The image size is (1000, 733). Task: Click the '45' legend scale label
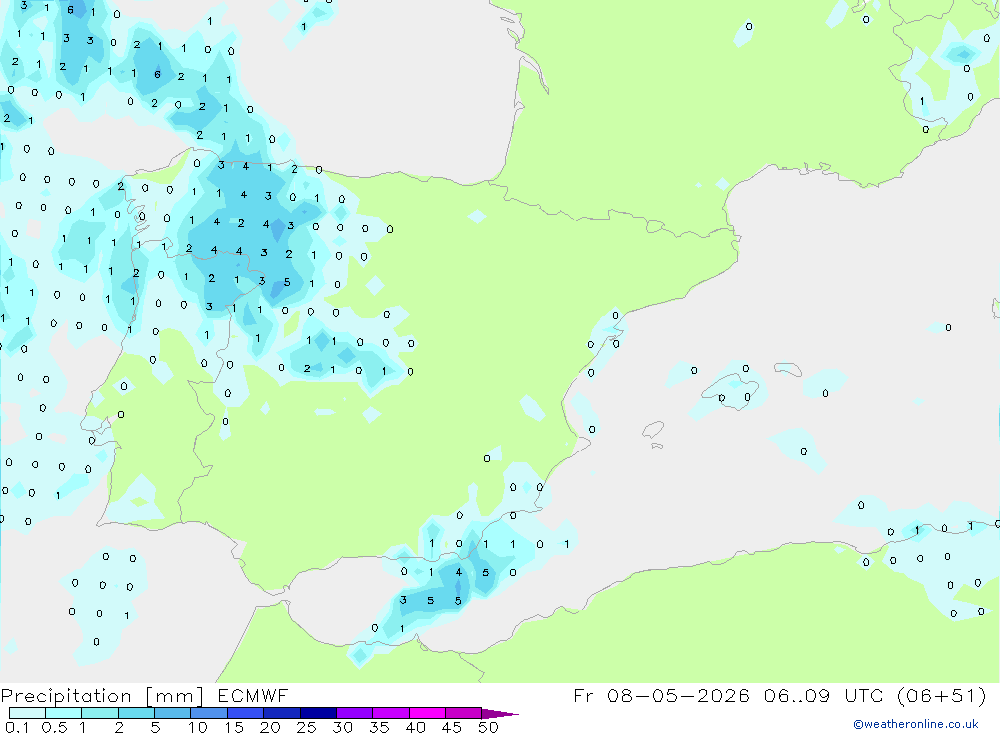(x=452, y=727)
